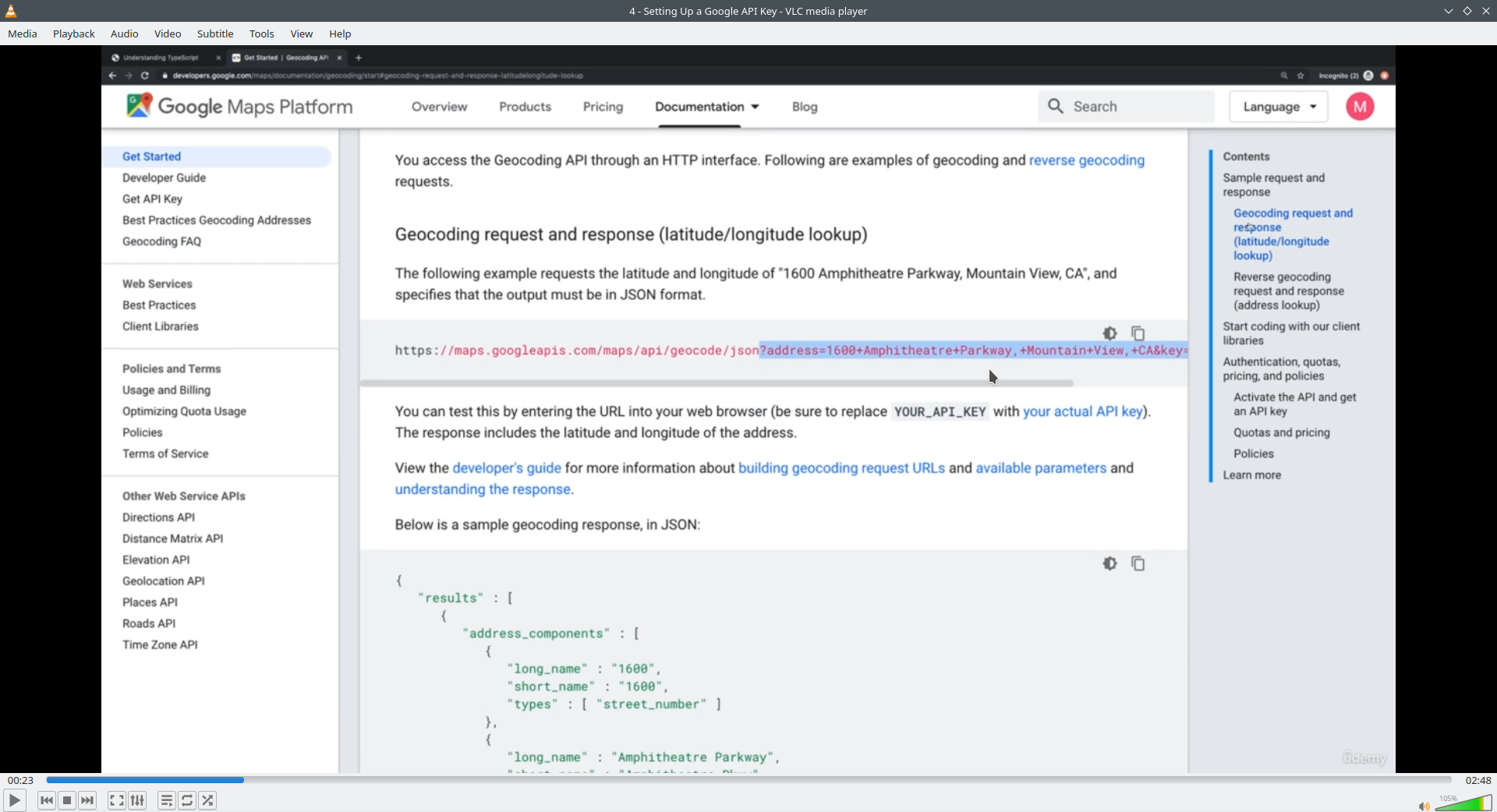Skip to previous media in playlist

[47, 800]
